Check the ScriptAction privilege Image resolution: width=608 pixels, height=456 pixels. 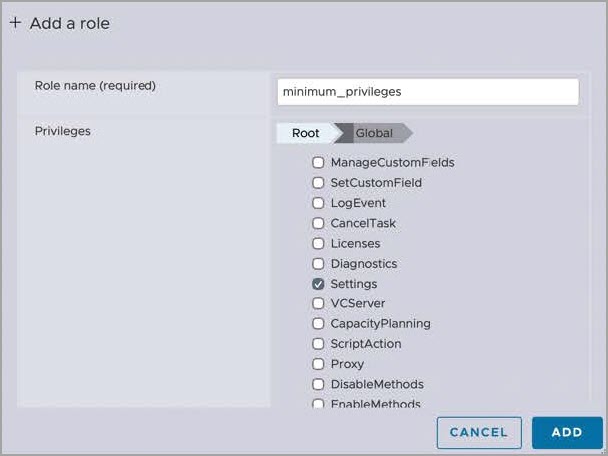pyautogui.click(x=318, y=344)
